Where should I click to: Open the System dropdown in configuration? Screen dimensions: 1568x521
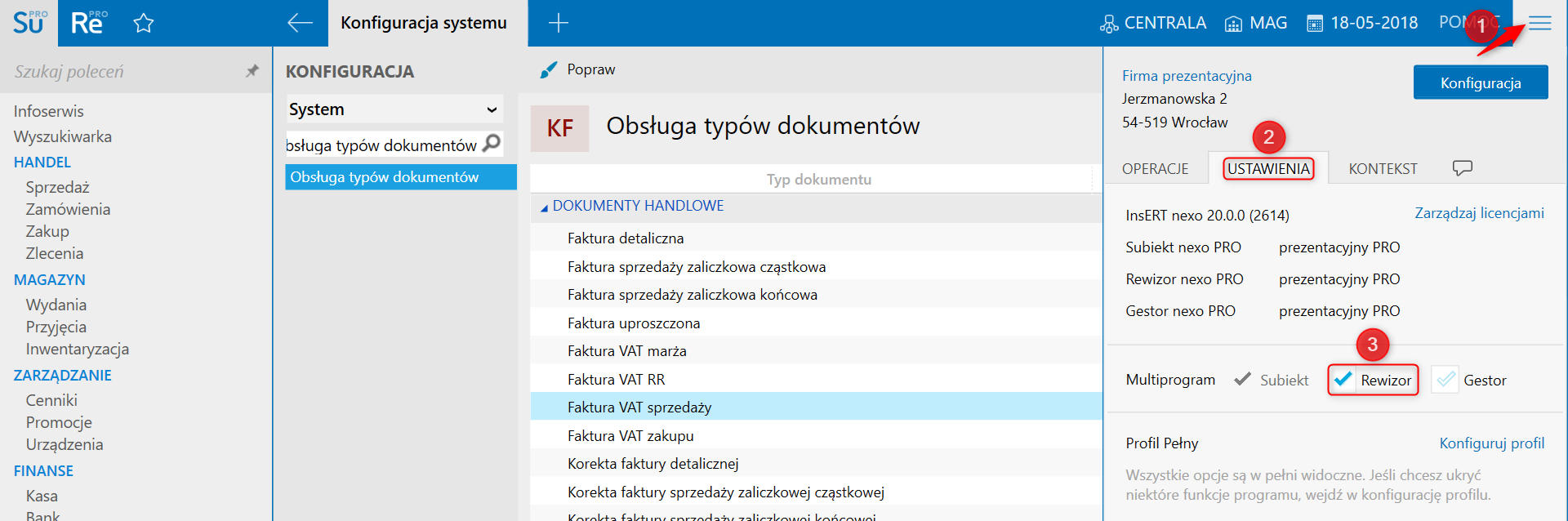[394, 109]
